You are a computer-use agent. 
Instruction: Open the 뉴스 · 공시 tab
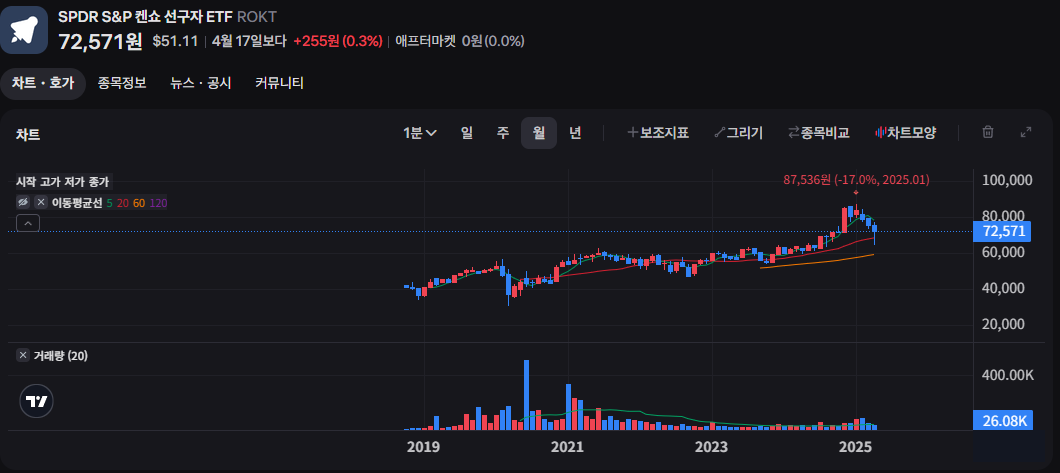[x=201, y=83]
